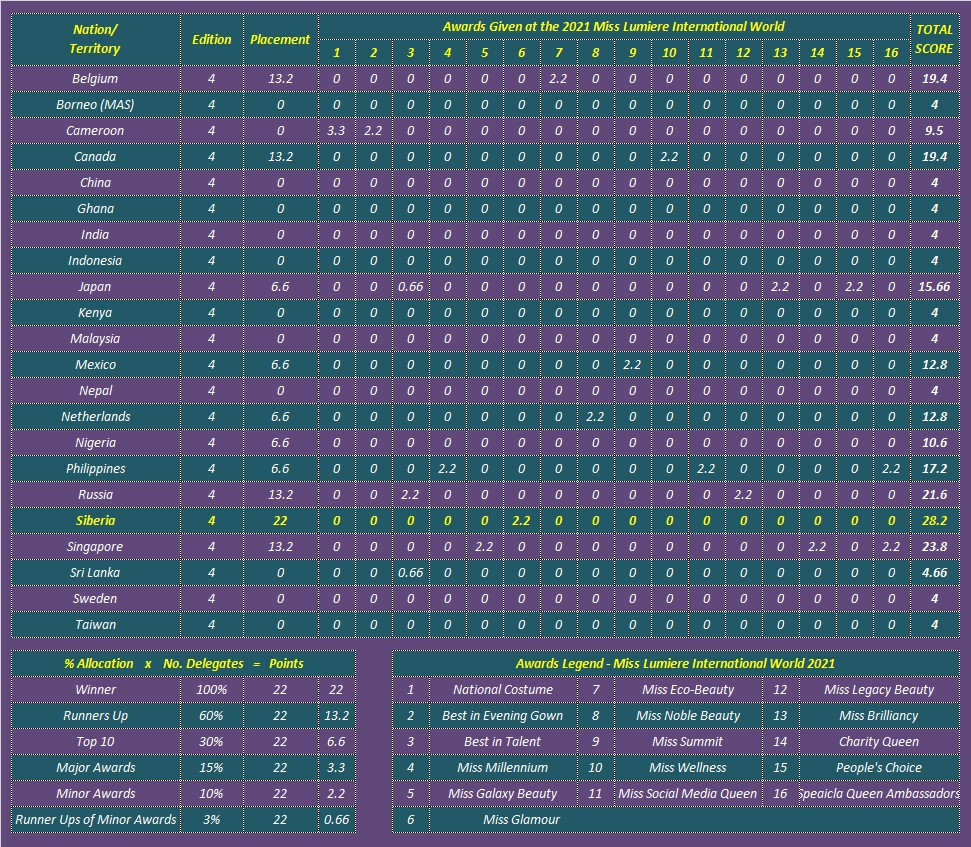Select the Japan nation cell
Screen dimensions: 971x847
[x=95, y=287]
